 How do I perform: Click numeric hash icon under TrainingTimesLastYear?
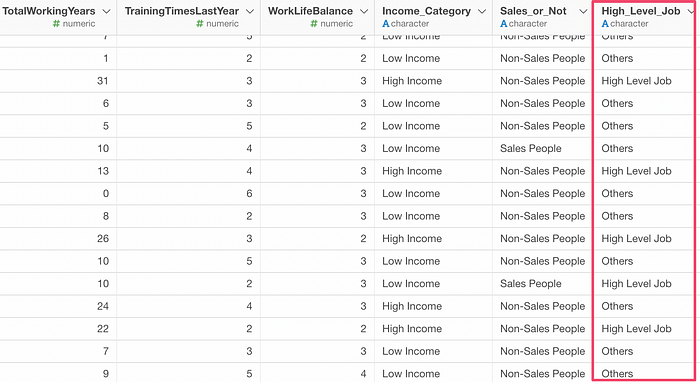pos(200,24)
